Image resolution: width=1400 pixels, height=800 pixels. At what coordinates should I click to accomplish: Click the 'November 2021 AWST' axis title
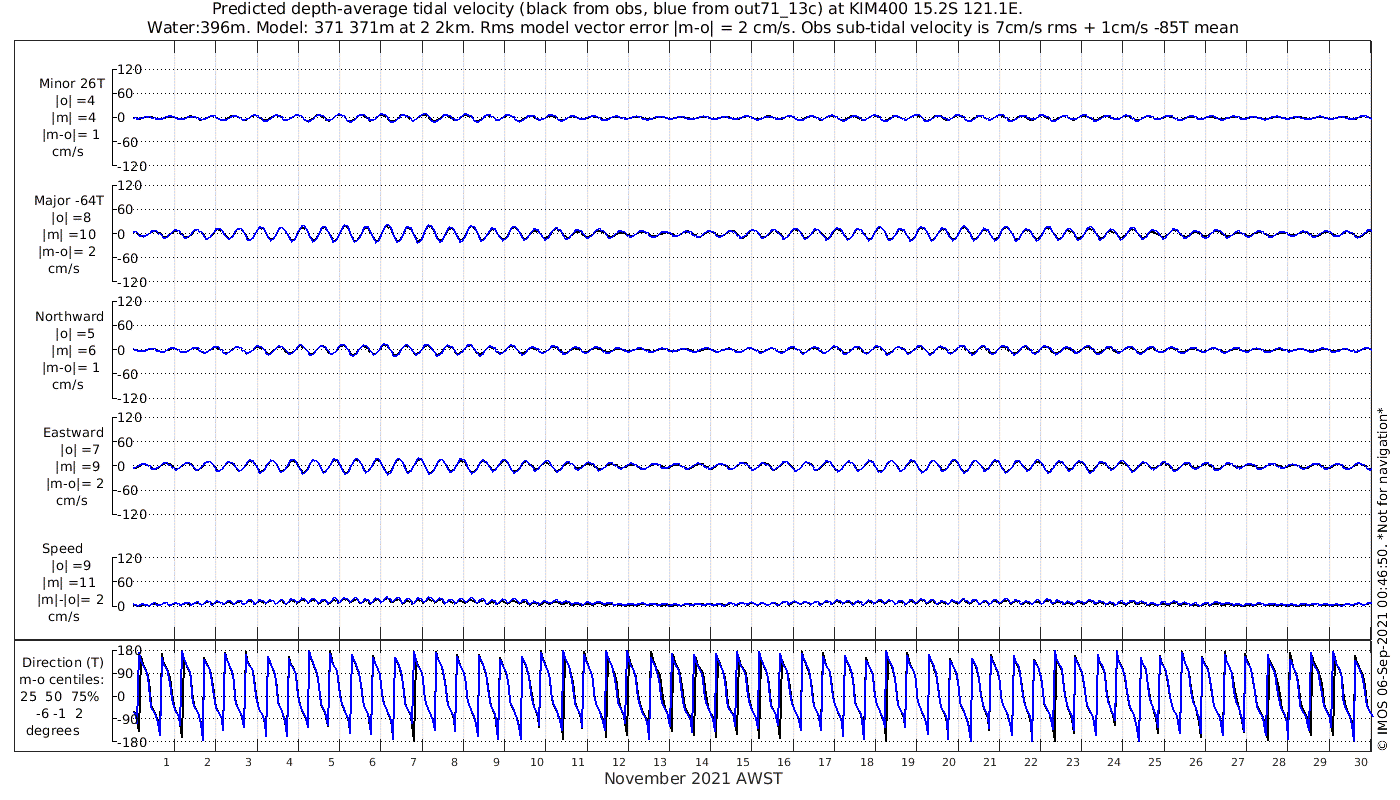pos(693,779)
